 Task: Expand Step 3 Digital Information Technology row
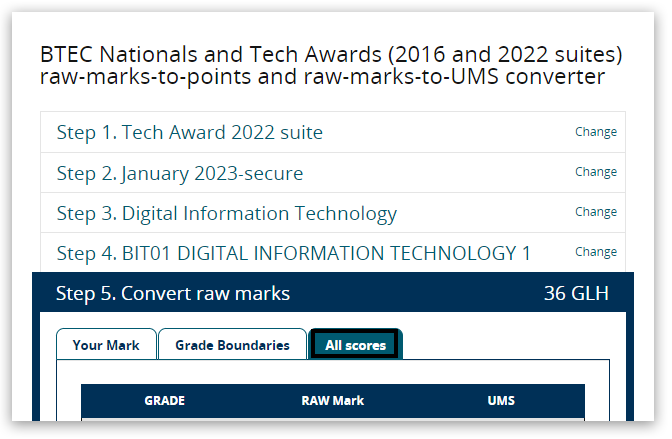point(226,213)
